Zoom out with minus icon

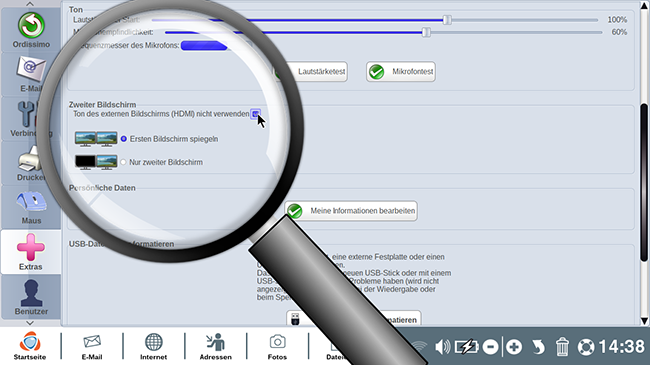tap(490, 347)
